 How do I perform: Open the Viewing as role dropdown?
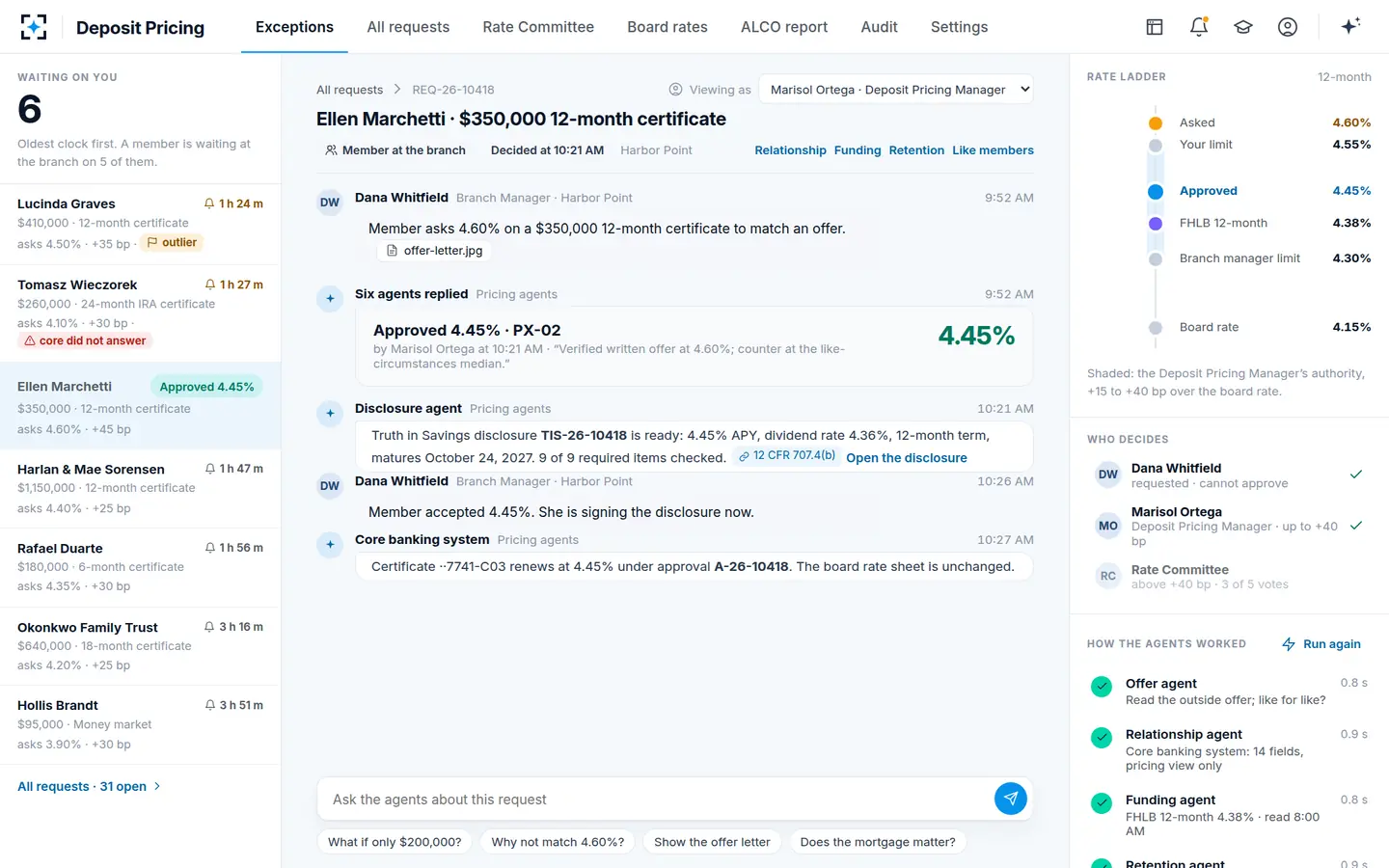point(896,90)
